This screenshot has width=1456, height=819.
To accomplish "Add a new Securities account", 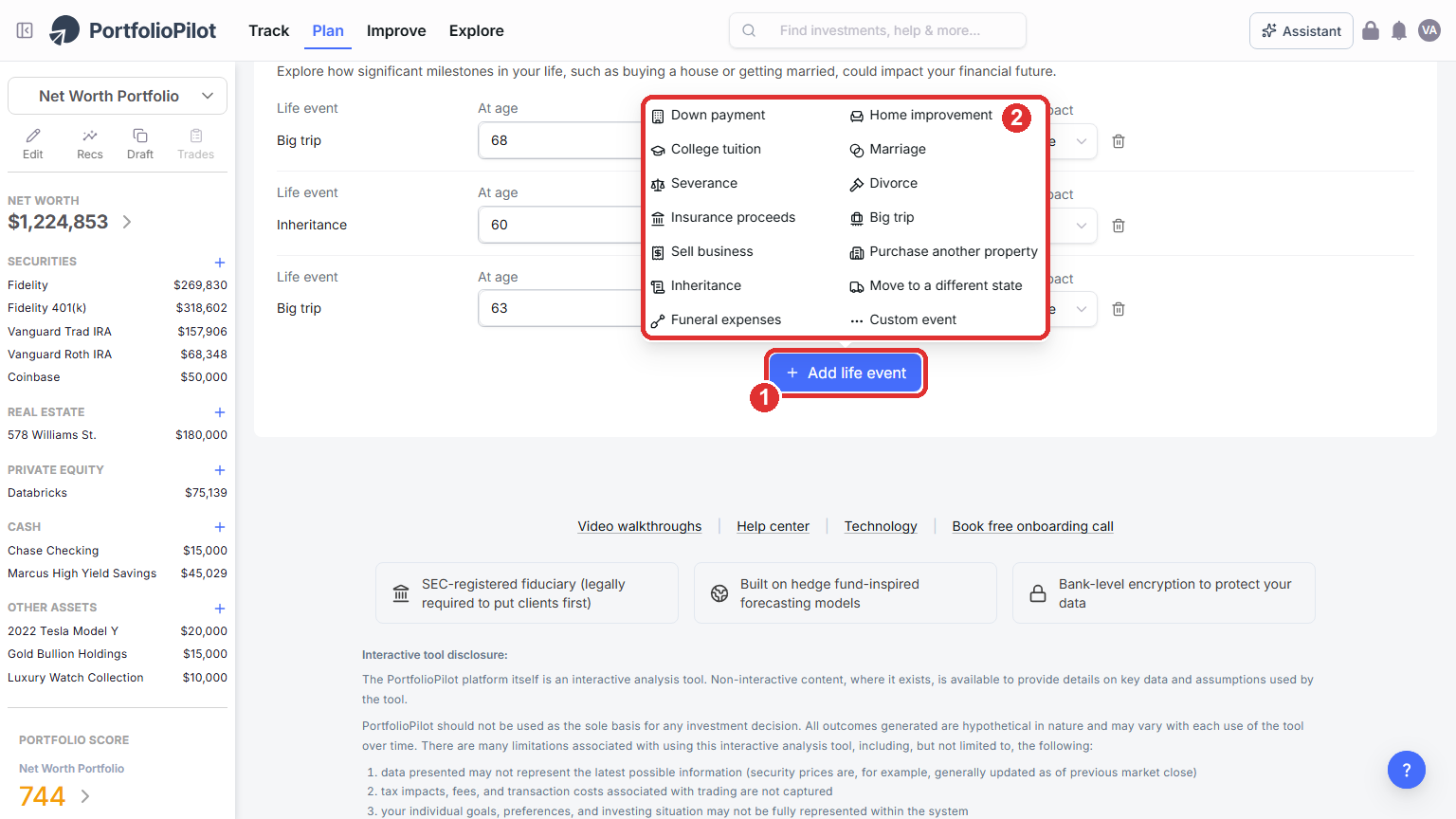I will [x=220, y=263].
